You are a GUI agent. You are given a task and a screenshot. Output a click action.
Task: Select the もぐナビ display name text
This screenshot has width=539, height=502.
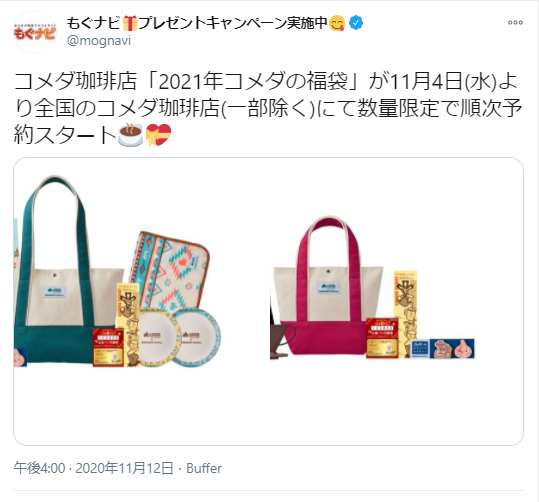pos(94,23)
